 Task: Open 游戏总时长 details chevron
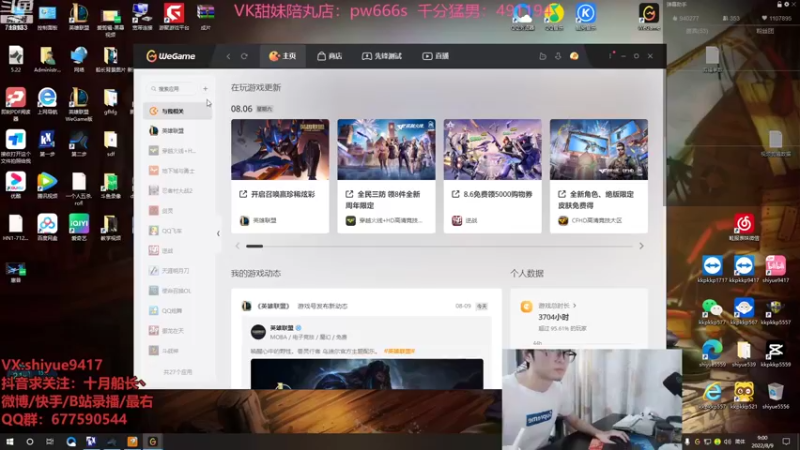coord(574,306)
